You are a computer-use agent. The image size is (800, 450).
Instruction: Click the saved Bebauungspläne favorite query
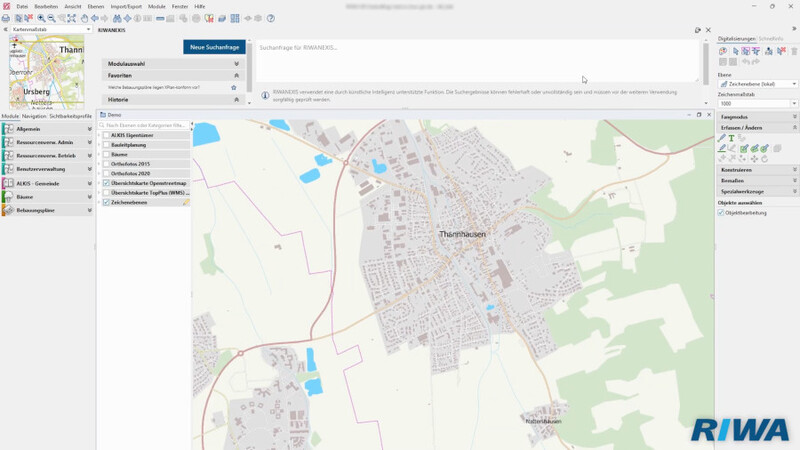154,88
